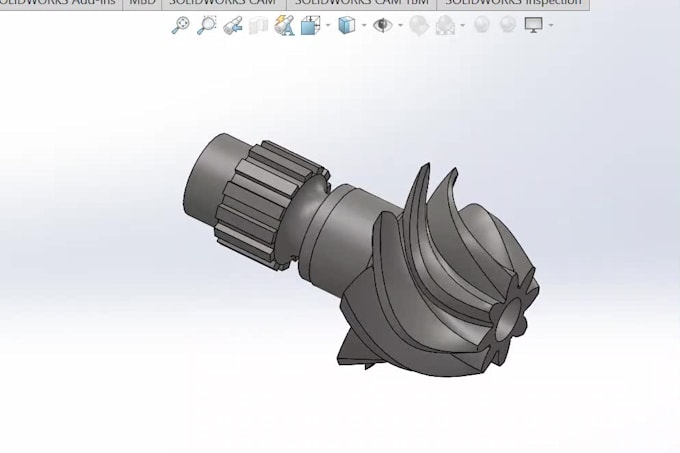Open the SOLIDWORKS CAM TBM tab

(362, 3)
